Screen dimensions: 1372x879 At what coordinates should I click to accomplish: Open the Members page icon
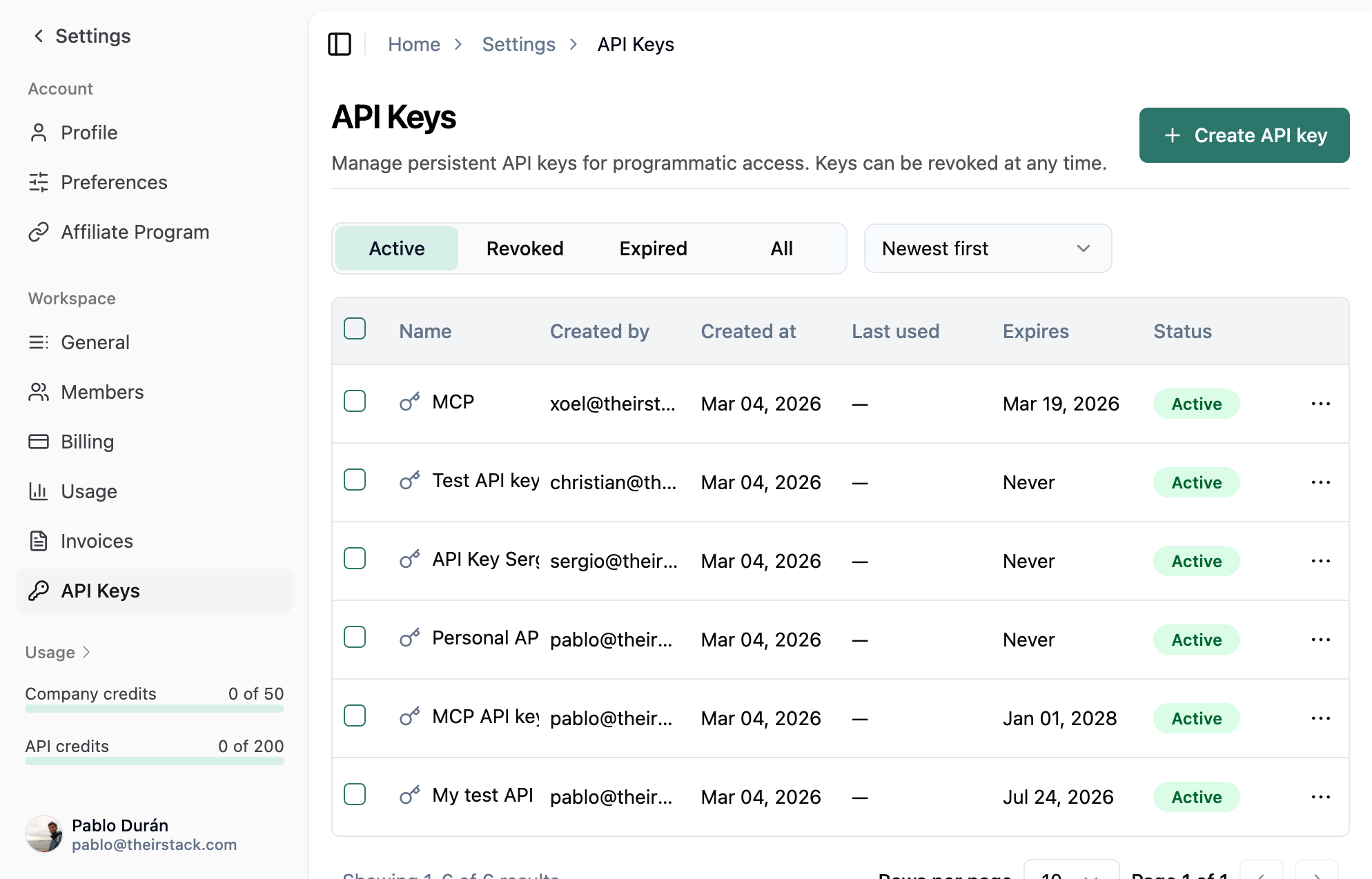pyautogui.click(x=39, y=392)
